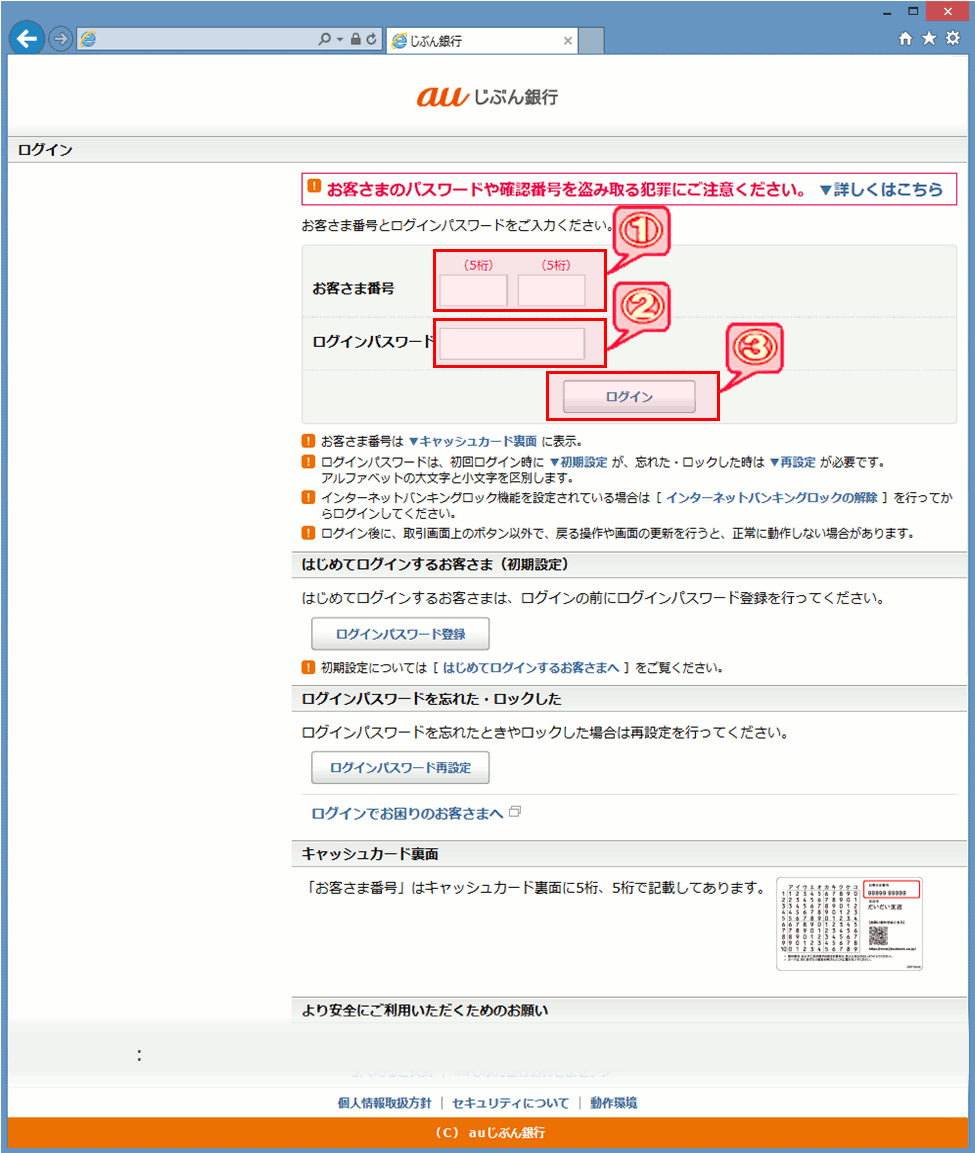Open インターネットバンキングロックの解除 link
The image size is (975, 1153).
(771, 498)
